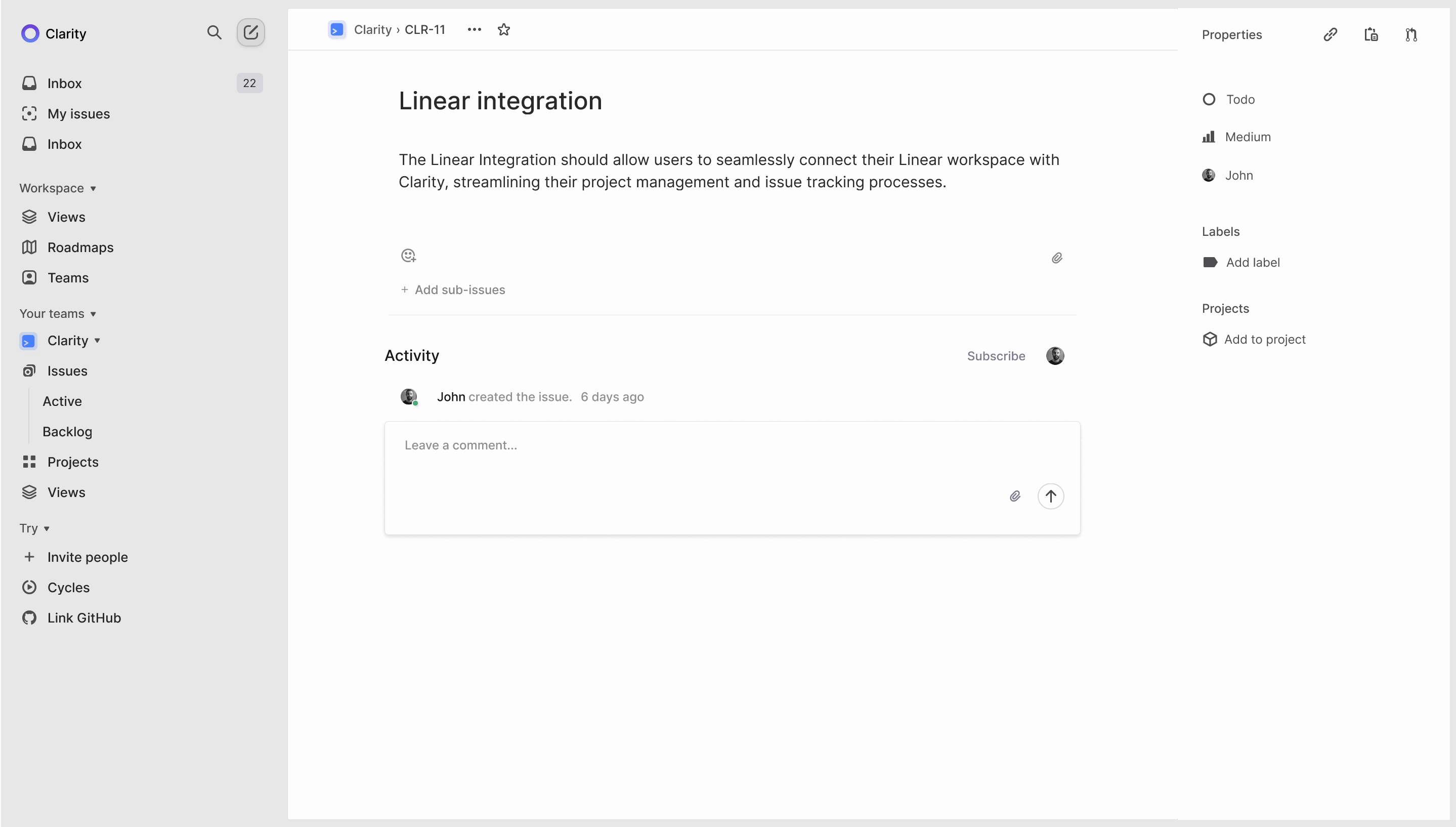
Task: Click John's name in activity
Action: (x=451, y=397)
